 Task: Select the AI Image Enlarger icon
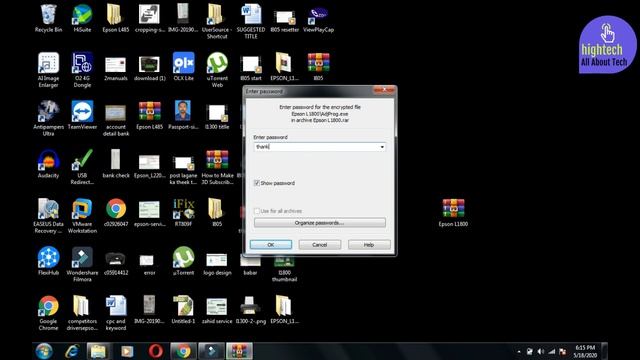point(48,69)
